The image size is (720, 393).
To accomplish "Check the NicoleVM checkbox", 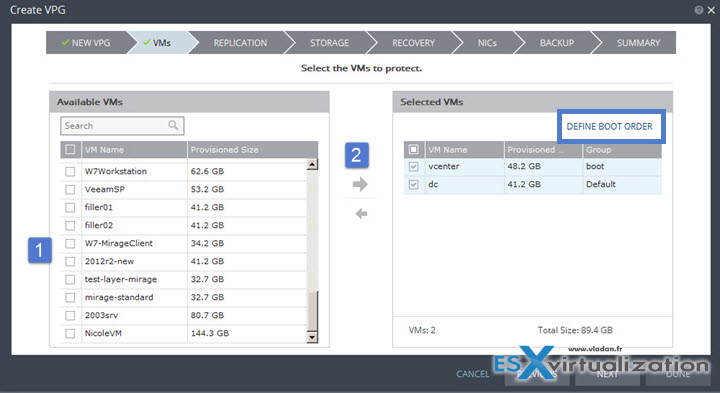I will pyautogui.click(x=70, y=333).
